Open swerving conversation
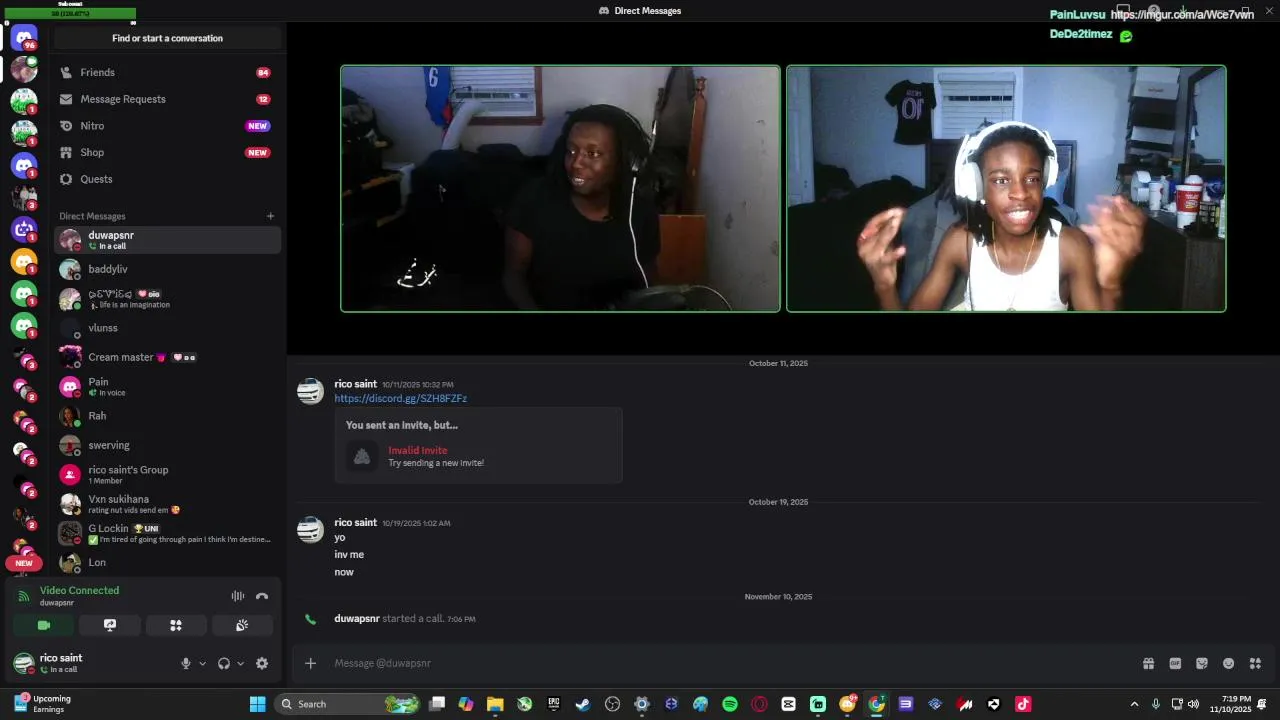Viewport: 1280px width, 720px height. pos(167,445)
